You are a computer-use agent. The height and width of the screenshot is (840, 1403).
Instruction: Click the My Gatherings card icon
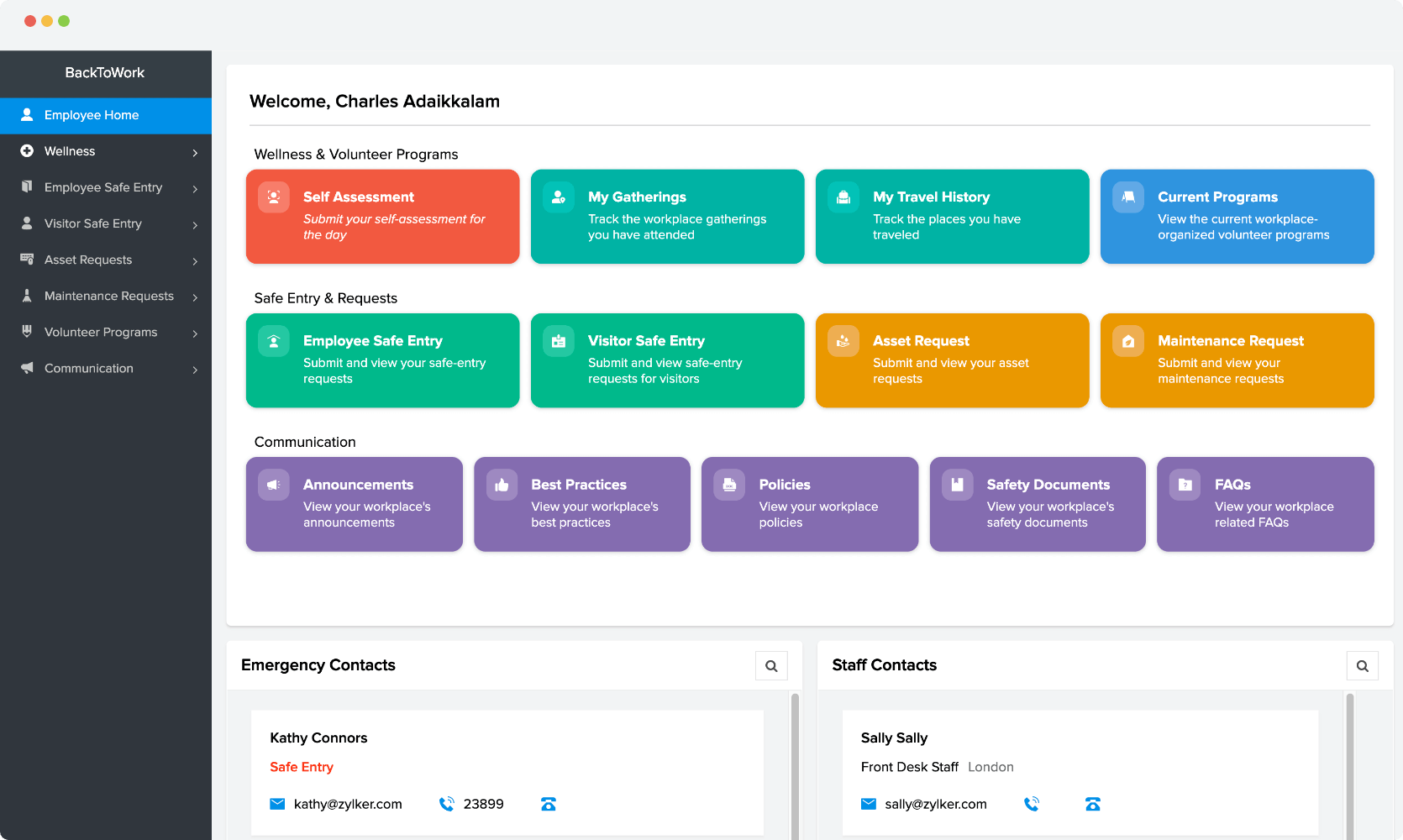(559, 197)
